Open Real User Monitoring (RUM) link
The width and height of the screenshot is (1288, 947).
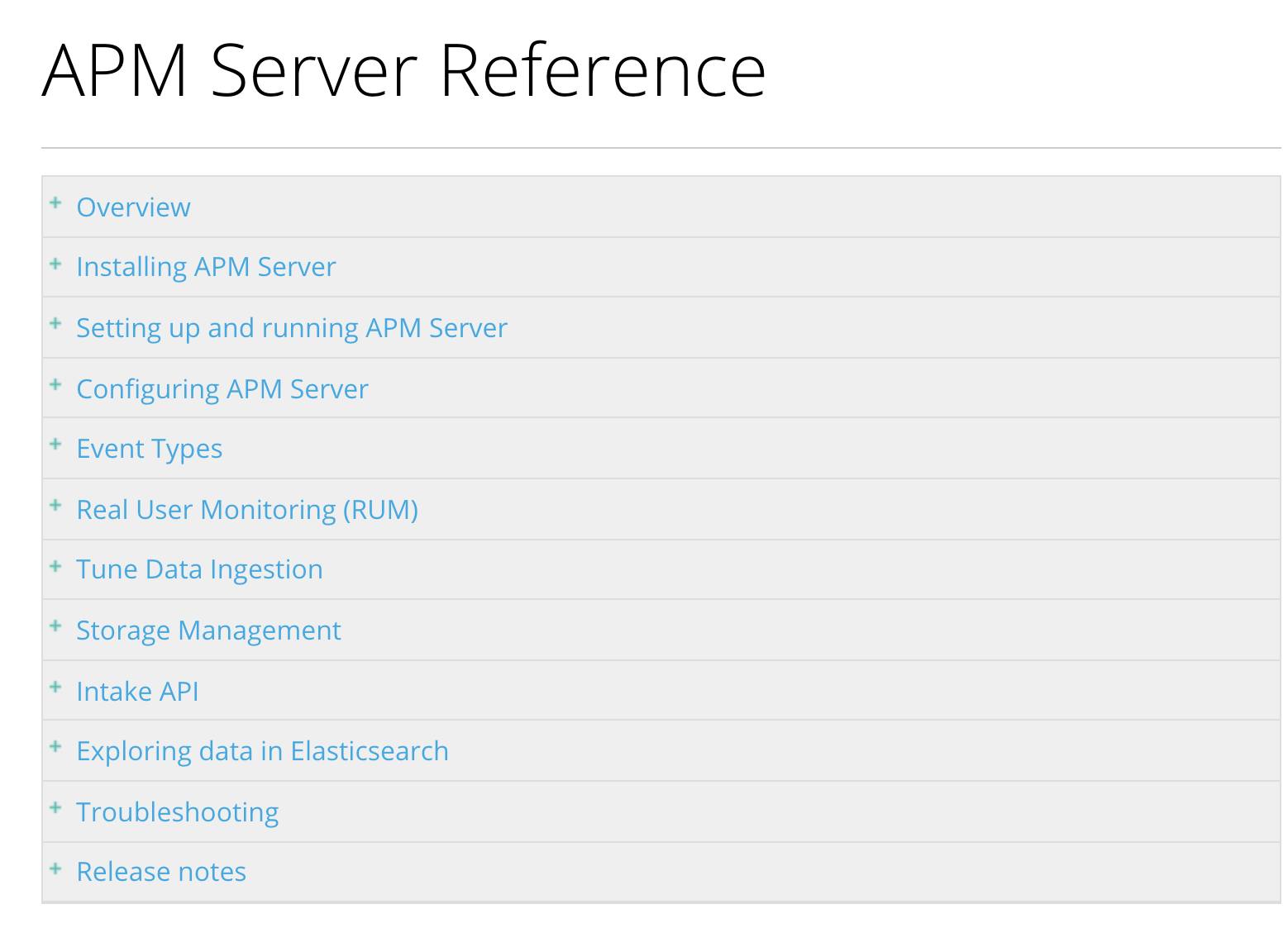(x=247, y=510)
